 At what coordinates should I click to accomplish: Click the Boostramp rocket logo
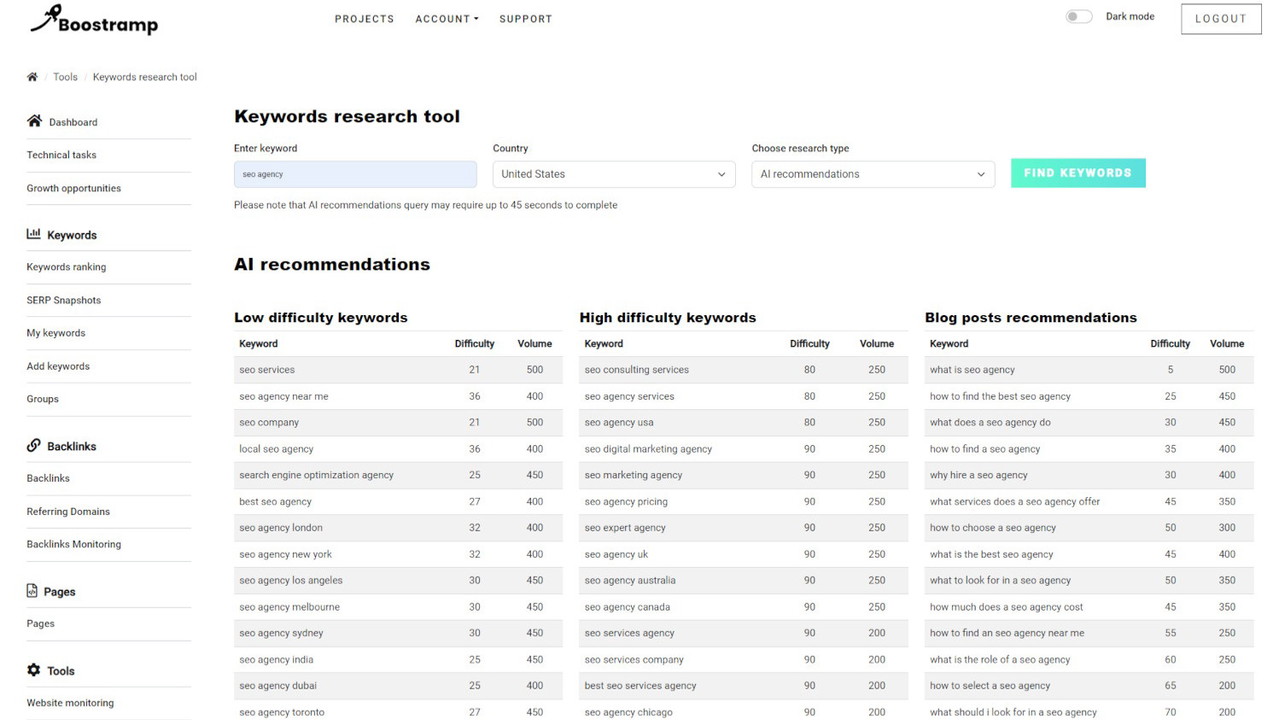click(x=93, y=20)
